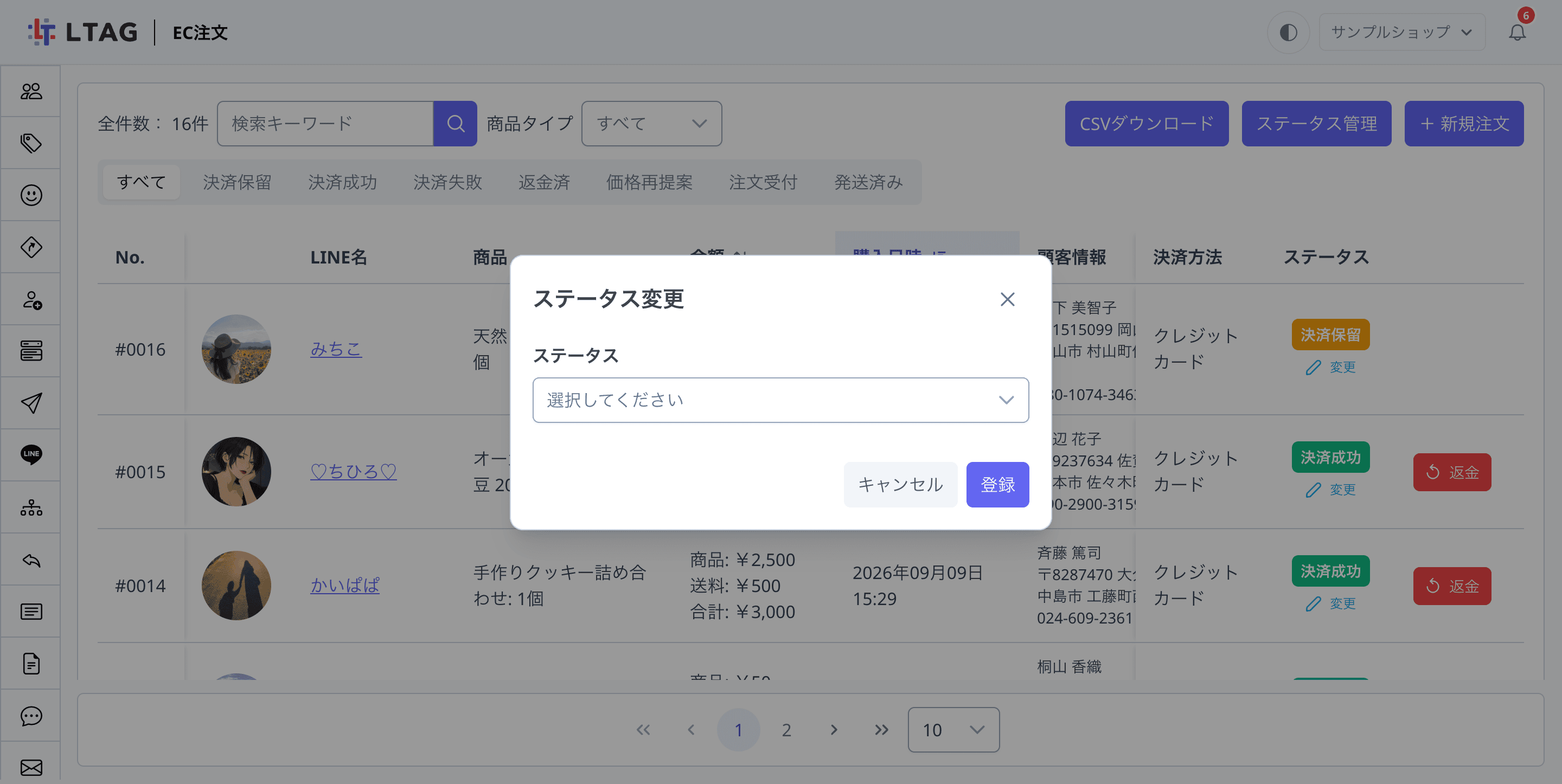Image resolution: width=1562 pixels, height=784 pixels.
Task: Create a 新規注文
Action: click(1464, 123)
